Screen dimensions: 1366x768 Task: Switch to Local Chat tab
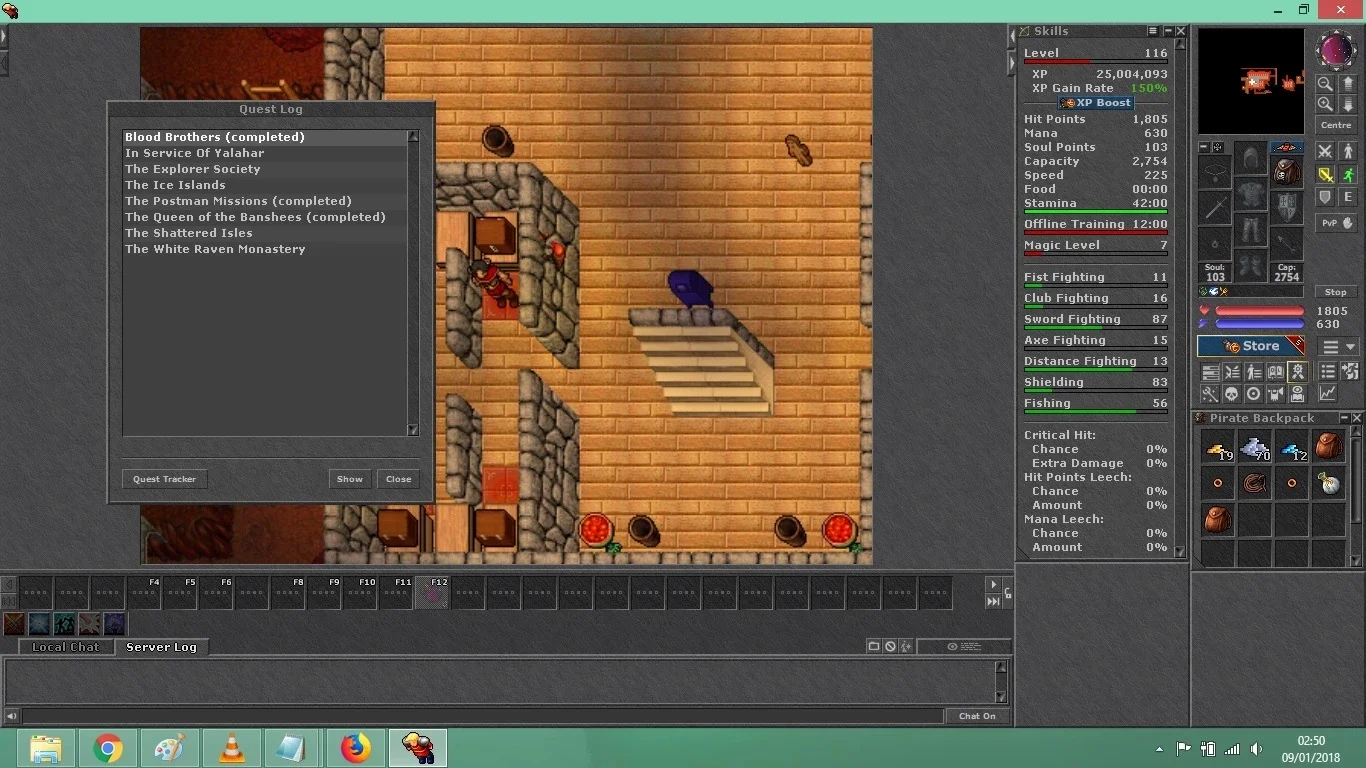(65, 647)
